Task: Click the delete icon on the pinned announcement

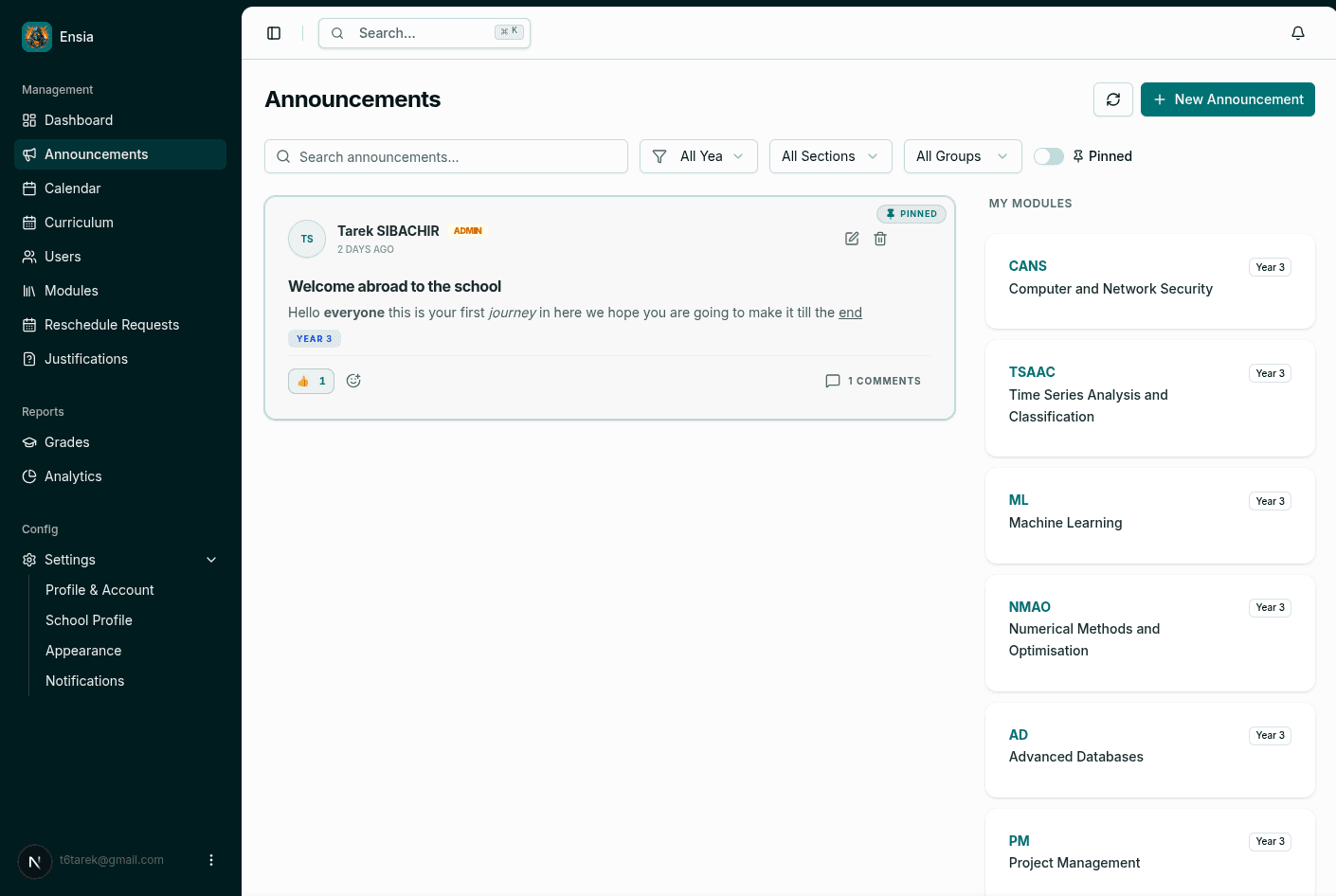Action: 880,239
